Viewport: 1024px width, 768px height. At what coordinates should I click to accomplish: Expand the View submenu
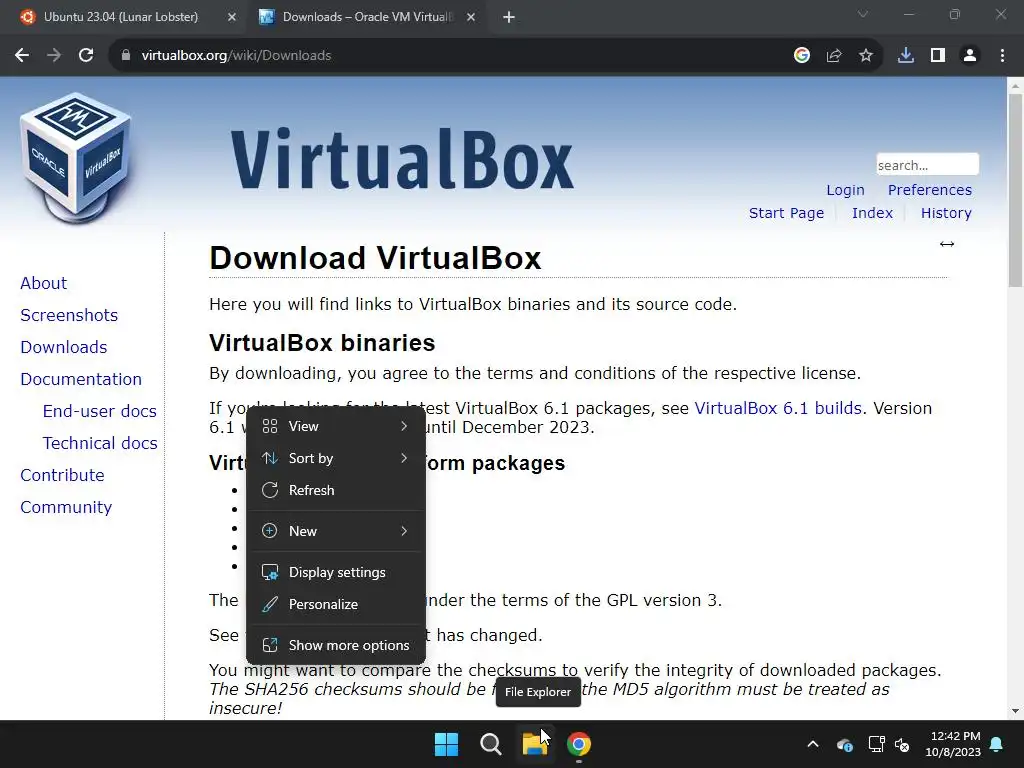coord(336,426)
